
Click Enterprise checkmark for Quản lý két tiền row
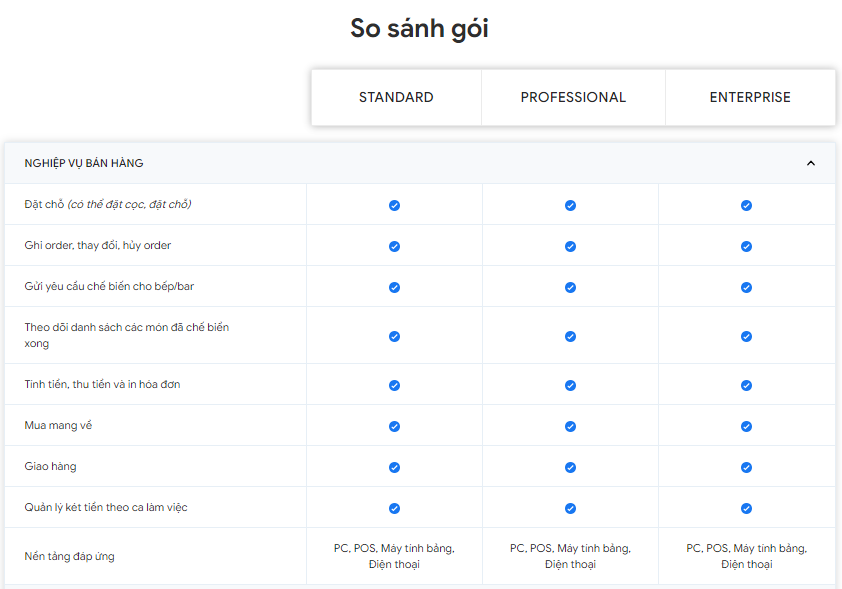[746, 508]
